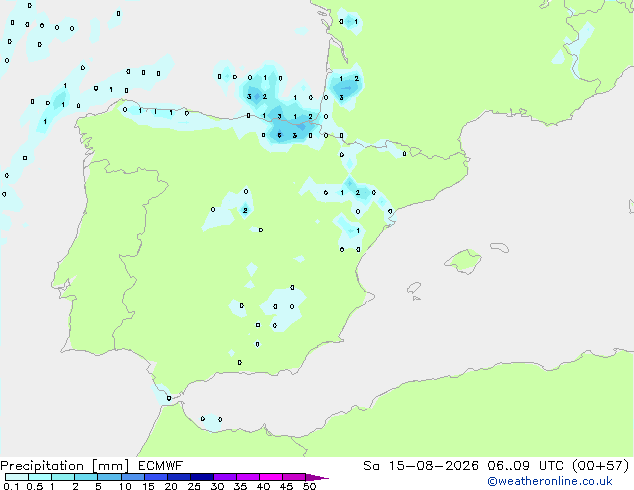
Task: Click the '50' legend scale label
Action: [309, 486]
